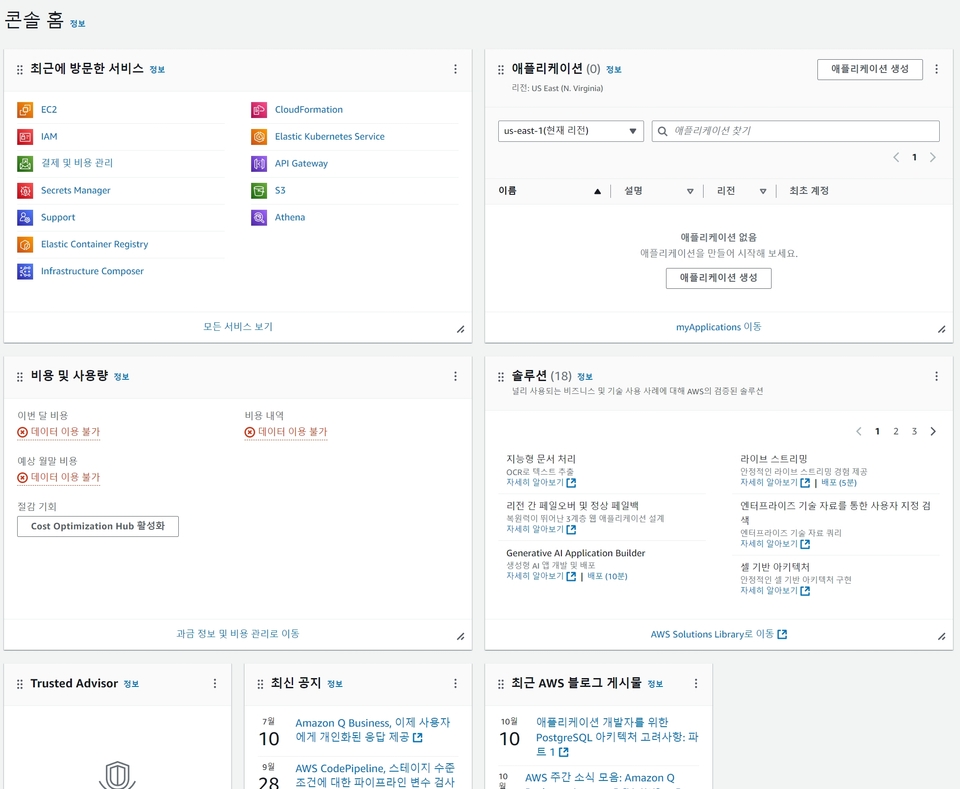The width and height of the screenshot is (960, 789).
Task: Open Amazon Q Business announcement link
Action: [373, 730]
